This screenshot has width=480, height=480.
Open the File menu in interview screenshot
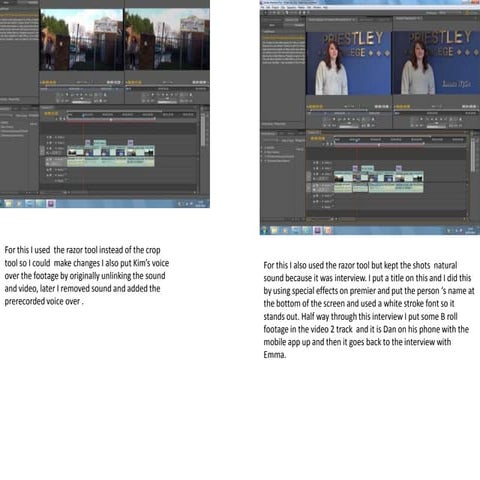[263, 7]
